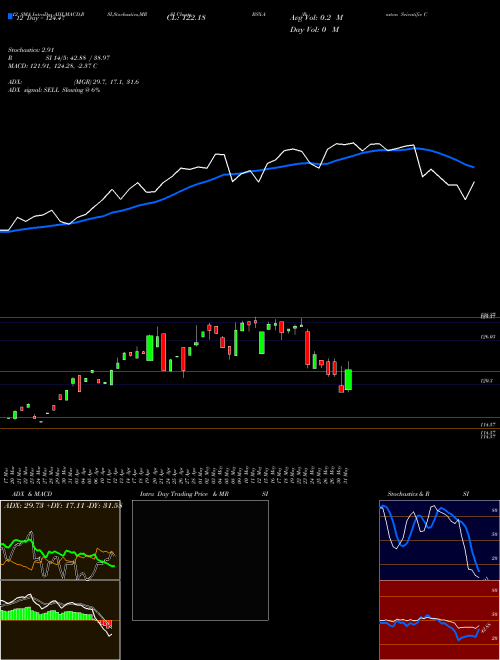Click the 'Intra Day Trading Price & MR' title

click(184, 494)
